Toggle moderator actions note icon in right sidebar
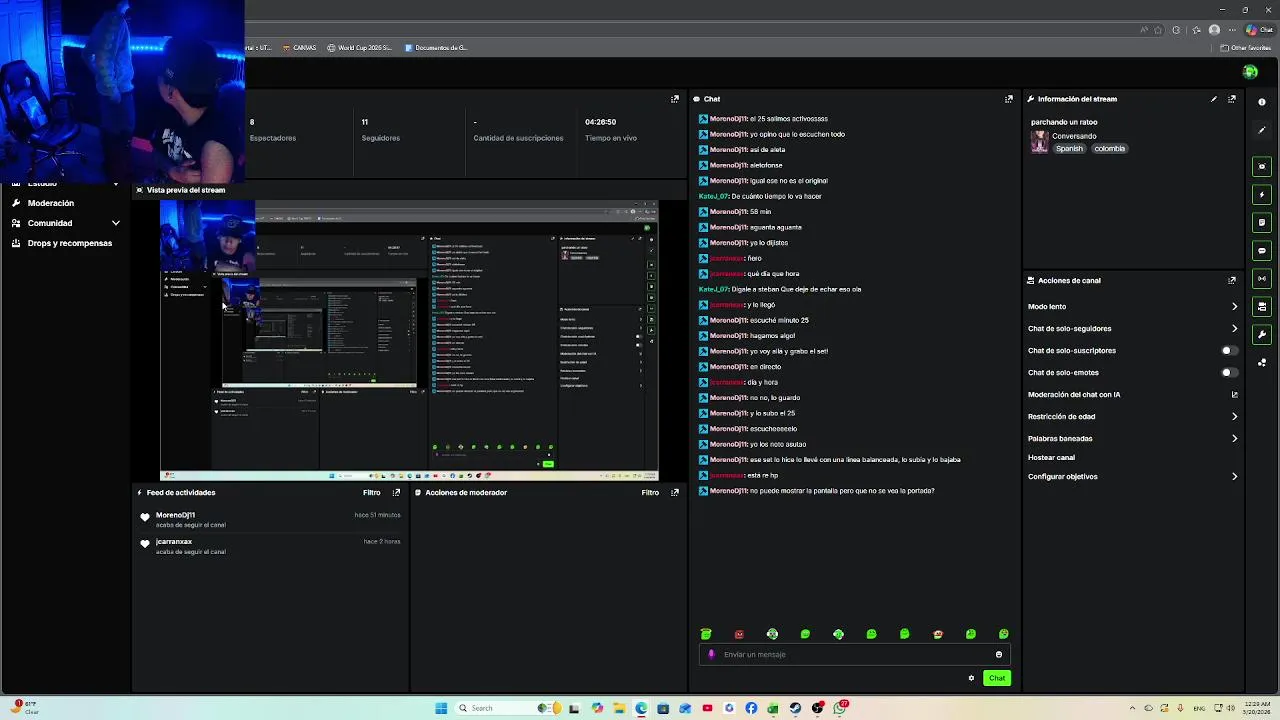Screen dimensions: 1280x720 1262,222
